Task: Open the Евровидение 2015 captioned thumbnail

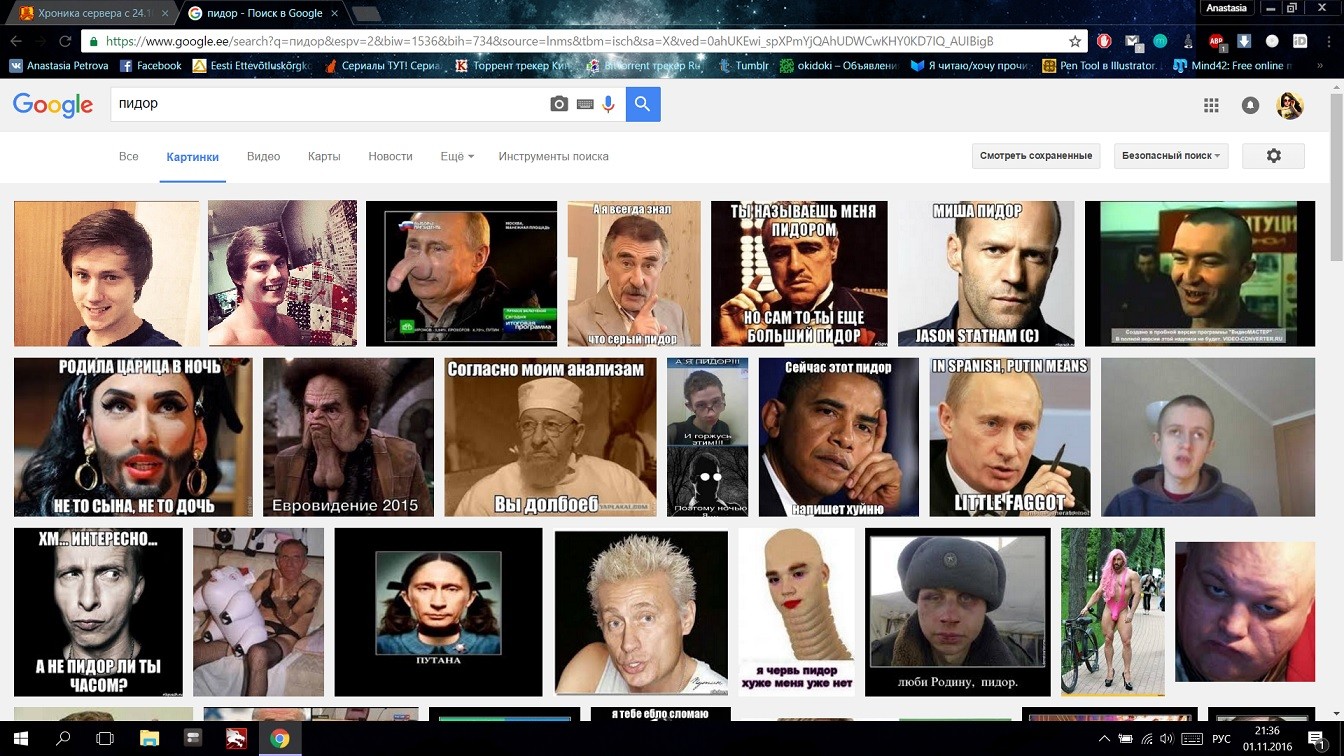Action: (348, 437)
